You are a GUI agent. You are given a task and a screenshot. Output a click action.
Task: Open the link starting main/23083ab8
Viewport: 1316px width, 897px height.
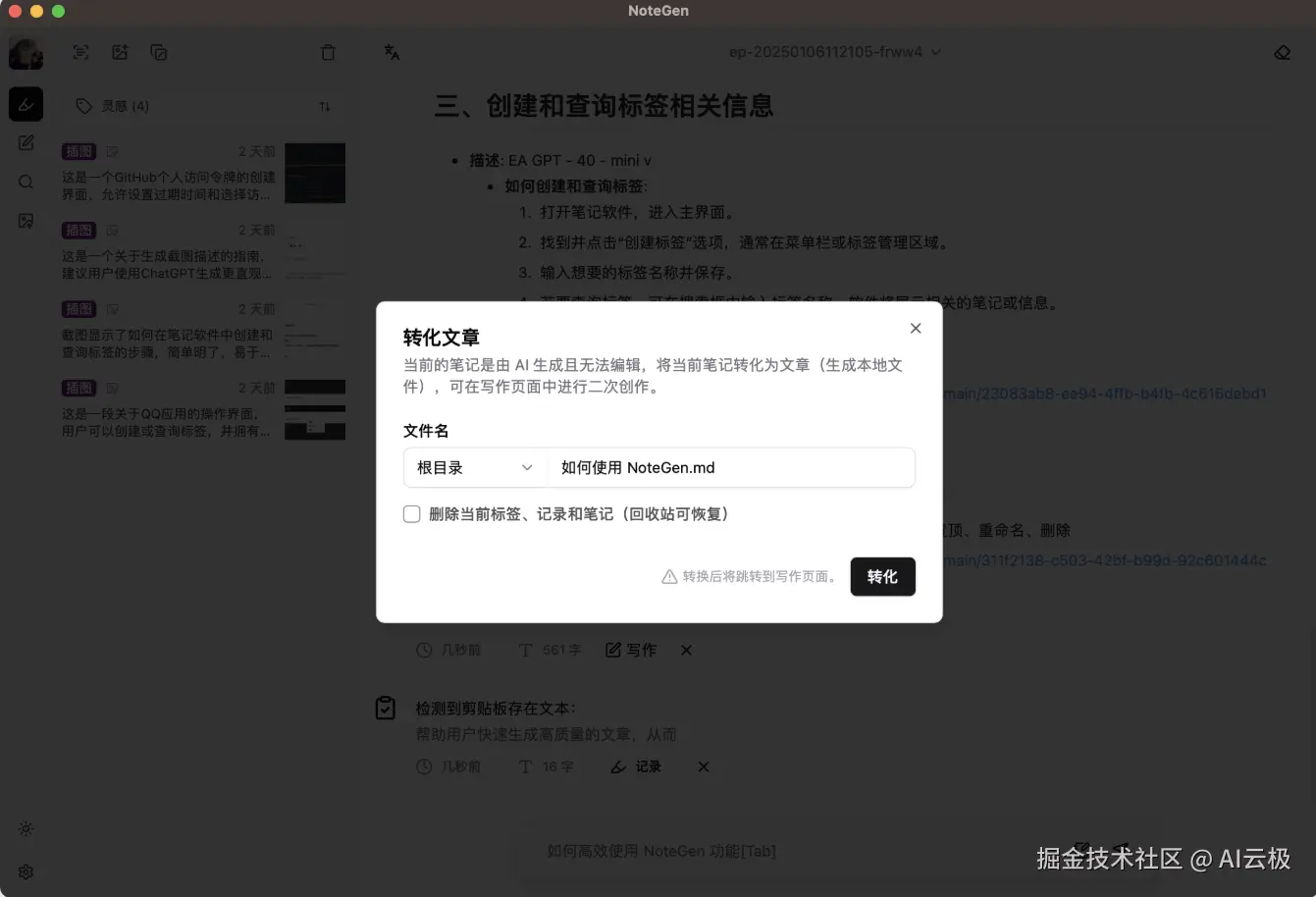[x=1105, y=394]
